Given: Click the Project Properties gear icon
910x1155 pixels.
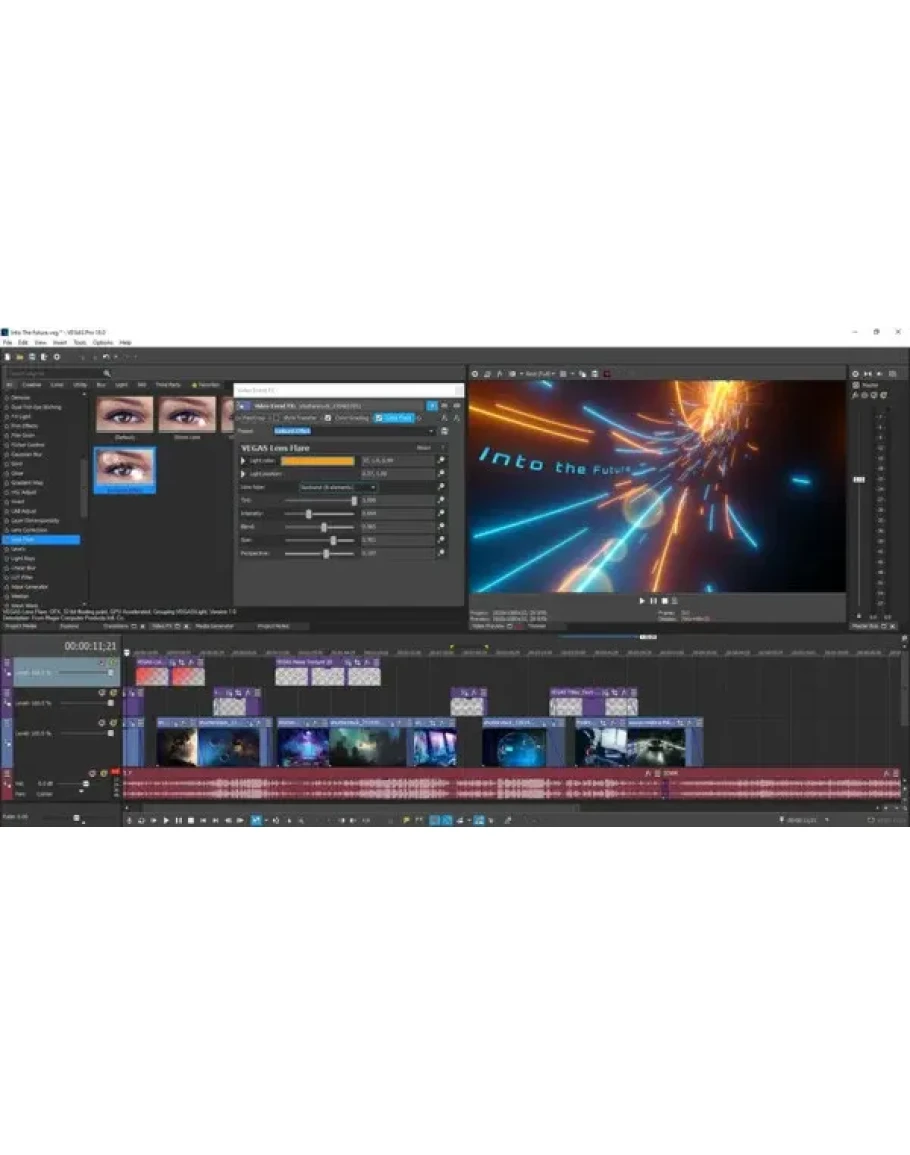Looking at the screenshot, I should 56,356.
